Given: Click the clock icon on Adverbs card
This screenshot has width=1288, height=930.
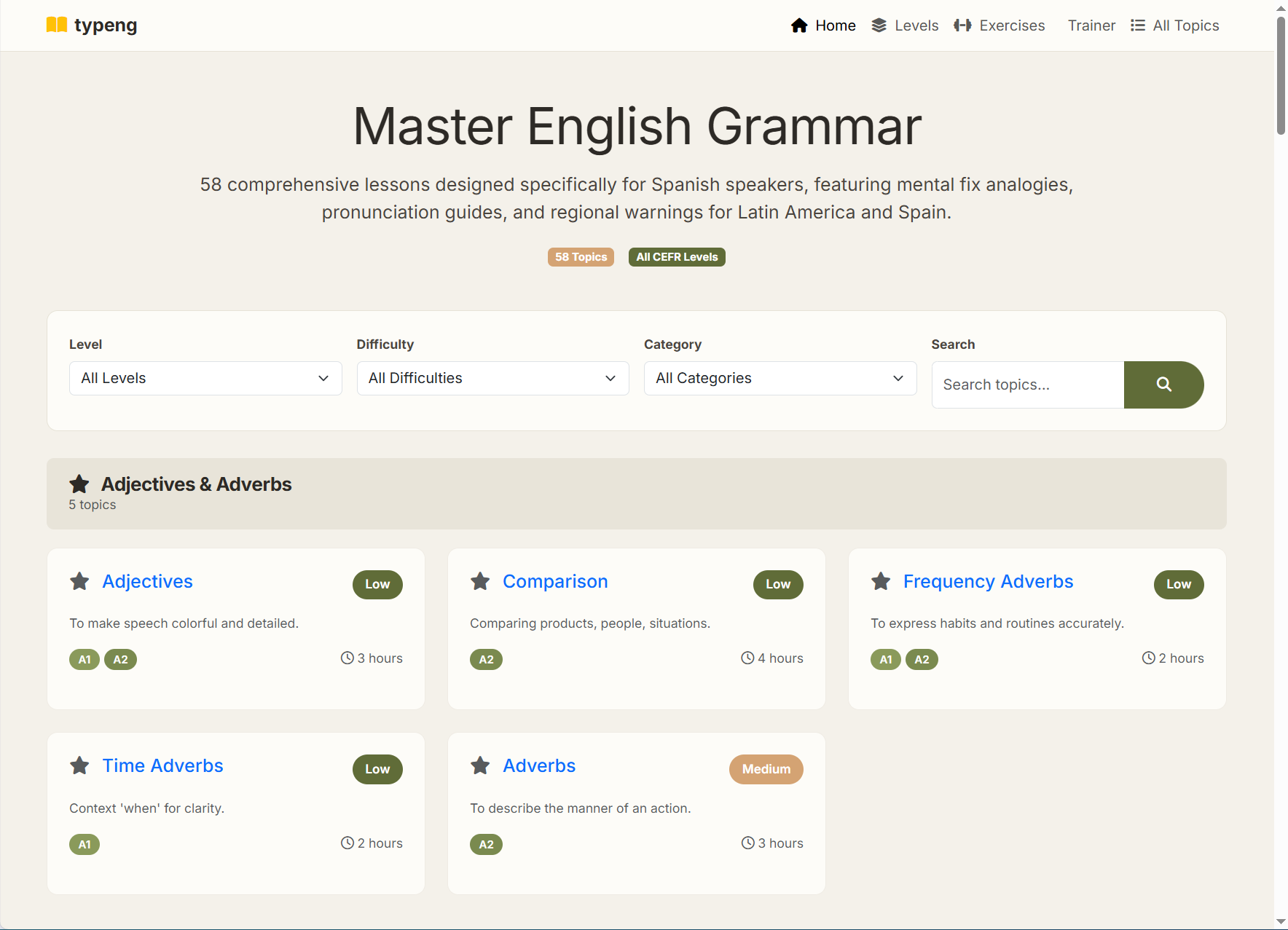Looking at the screenshot, I should [747, 843].
